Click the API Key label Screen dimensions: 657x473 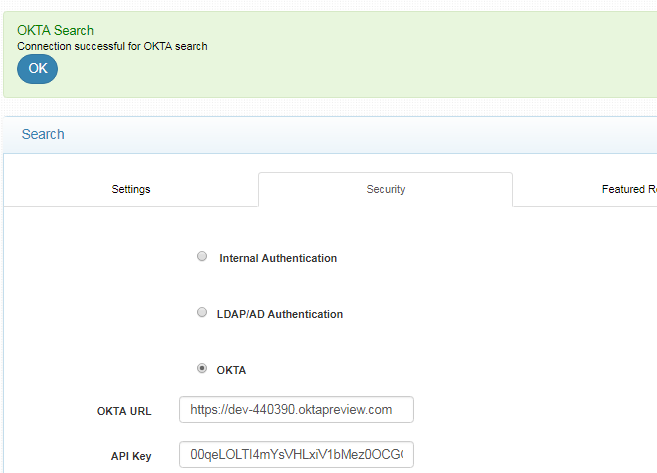(131, 456)
